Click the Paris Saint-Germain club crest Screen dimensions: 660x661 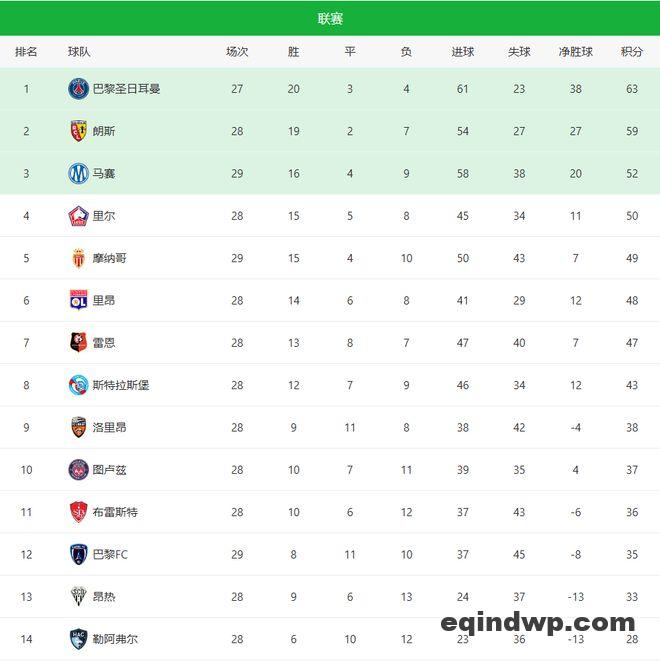coord(78,89)
